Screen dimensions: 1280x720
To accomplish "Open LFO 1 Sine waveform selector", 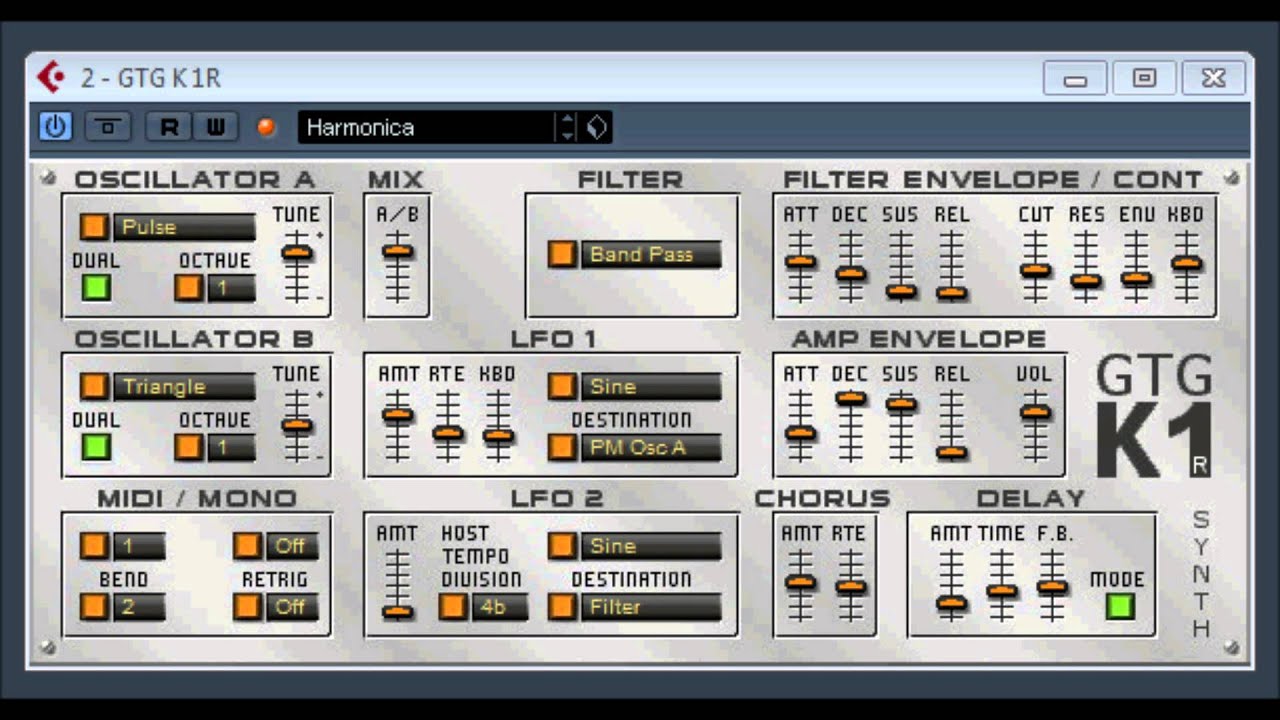I will (x=651, y=386).
